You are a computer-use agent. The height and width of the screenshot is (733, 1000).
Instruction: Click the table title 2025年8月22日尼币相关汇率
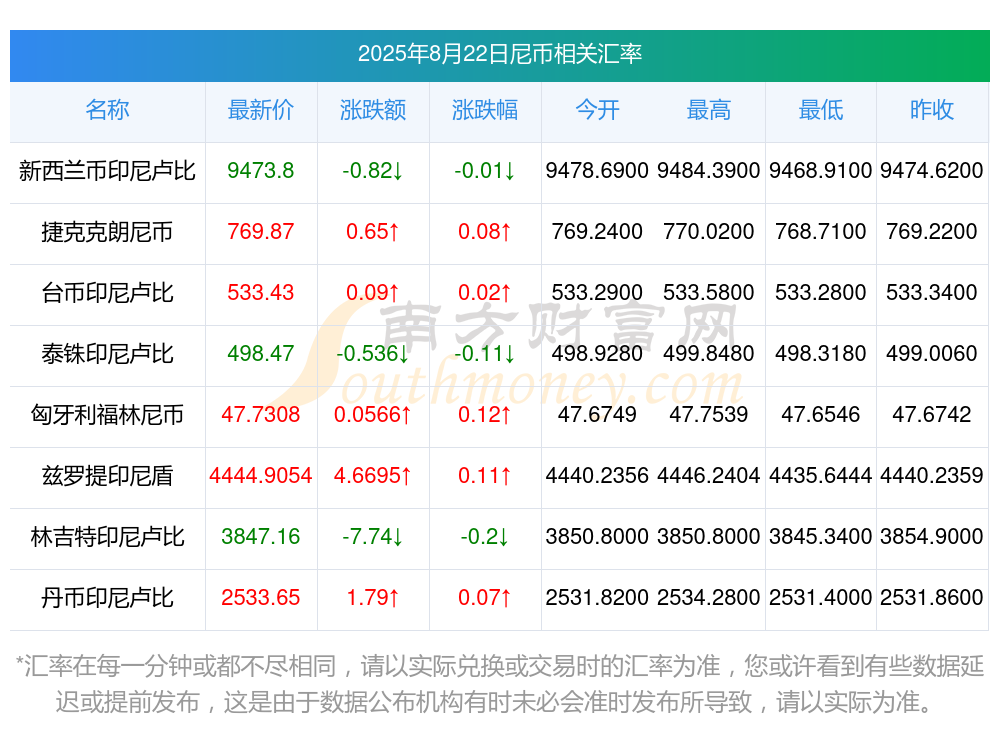pos(499,54)
